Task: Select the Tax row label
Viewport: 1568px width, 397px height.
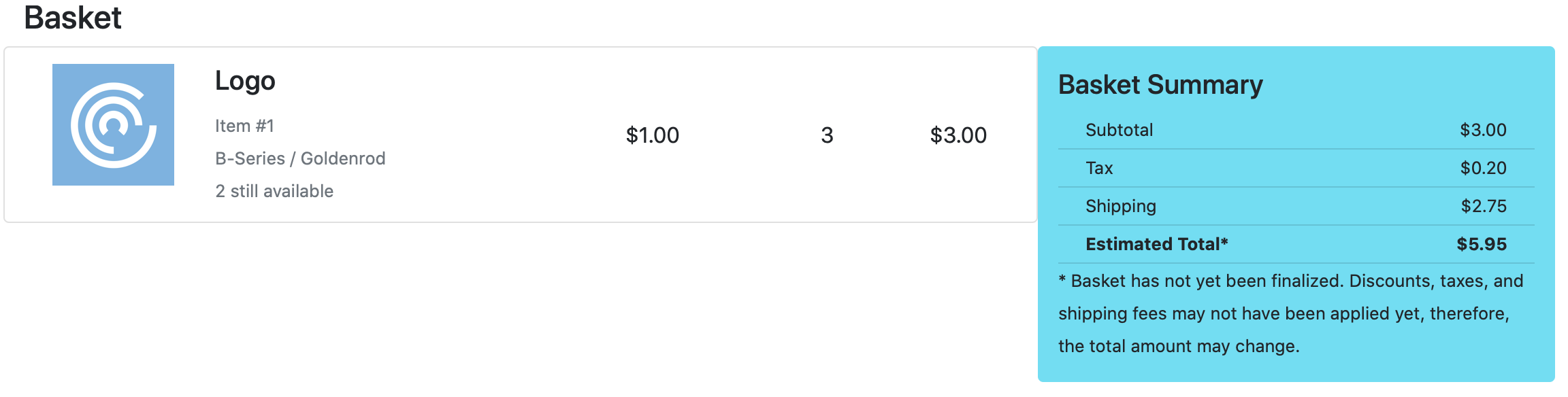Action: coord(1099,168)
